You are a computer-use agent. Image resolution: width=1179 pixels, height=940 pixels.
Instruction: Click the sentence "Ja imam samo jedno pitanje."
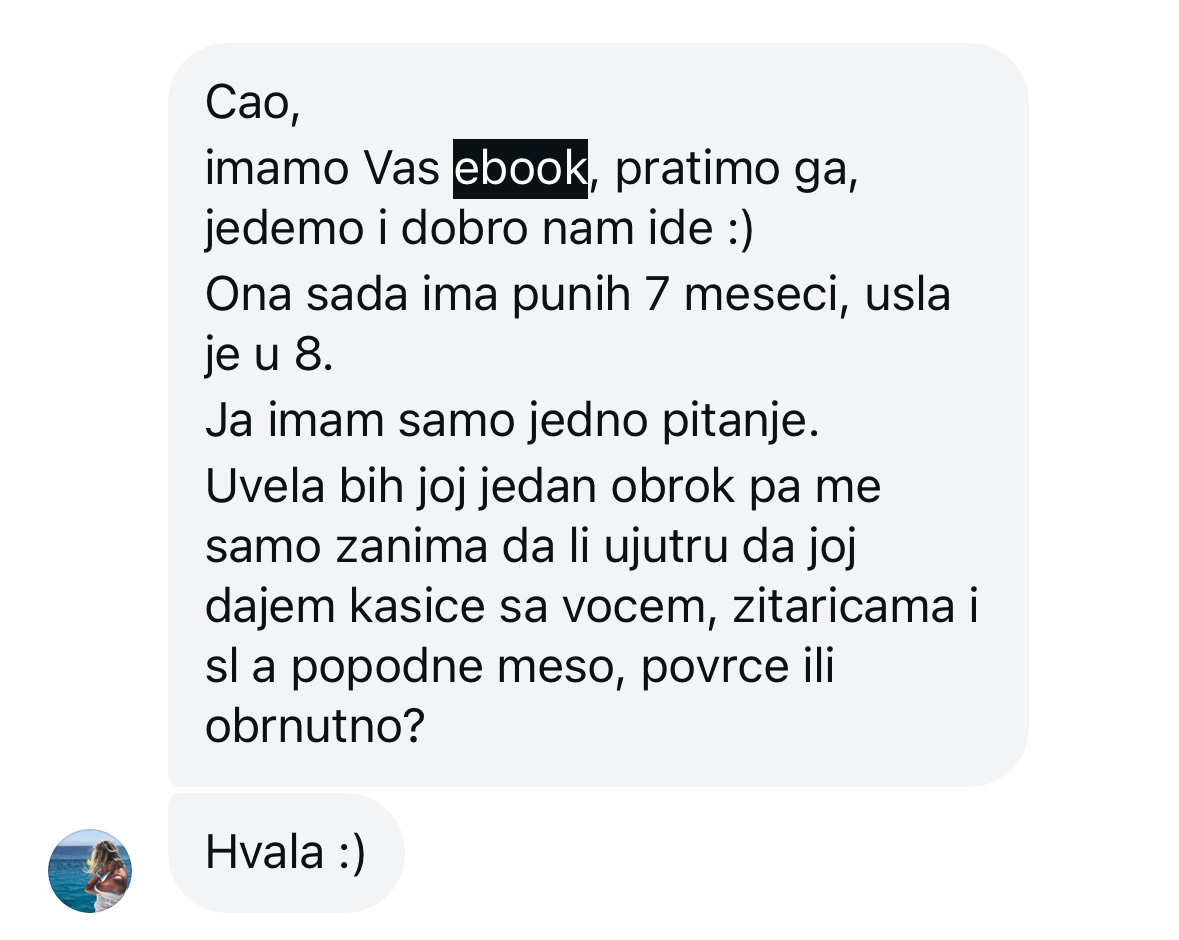(512, 421)
